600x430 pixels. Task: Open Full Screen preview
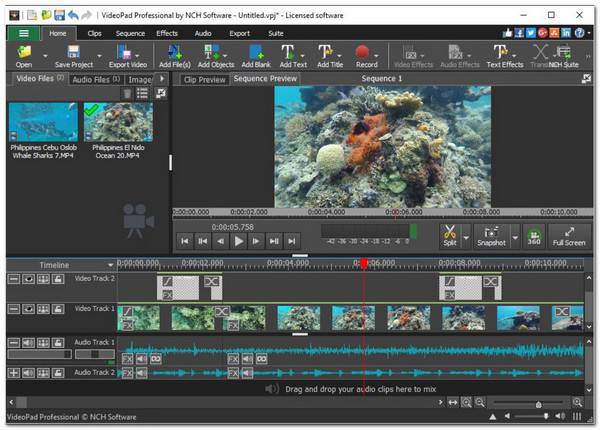point(569,236)
